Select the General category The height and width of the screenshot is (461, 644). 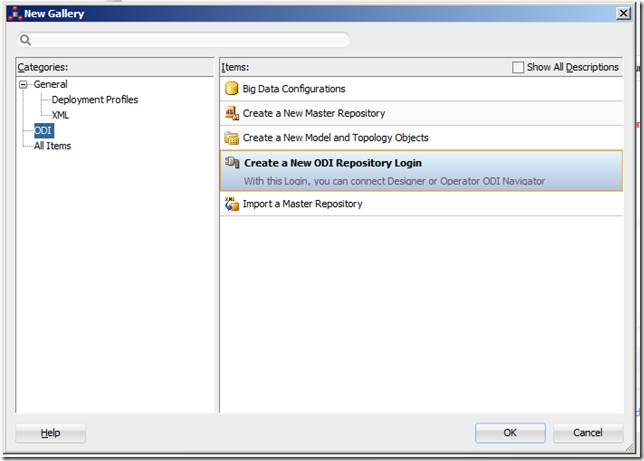click(51, 84)
